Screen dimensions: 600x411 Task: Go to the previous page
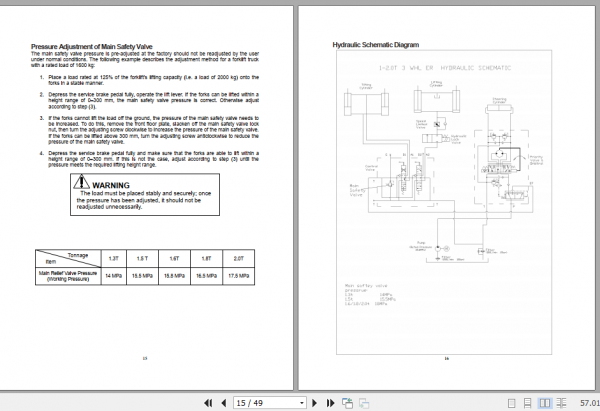point(224,403)
